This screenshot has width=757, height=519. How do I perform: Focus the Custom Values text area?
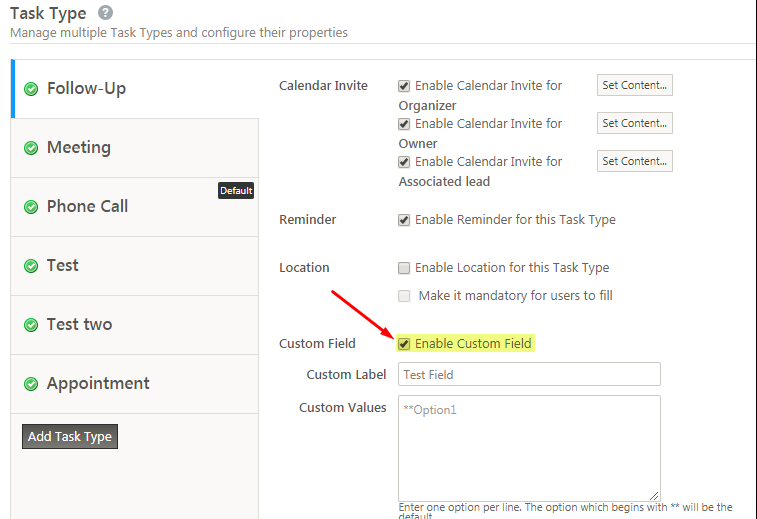tap(529, 447)
